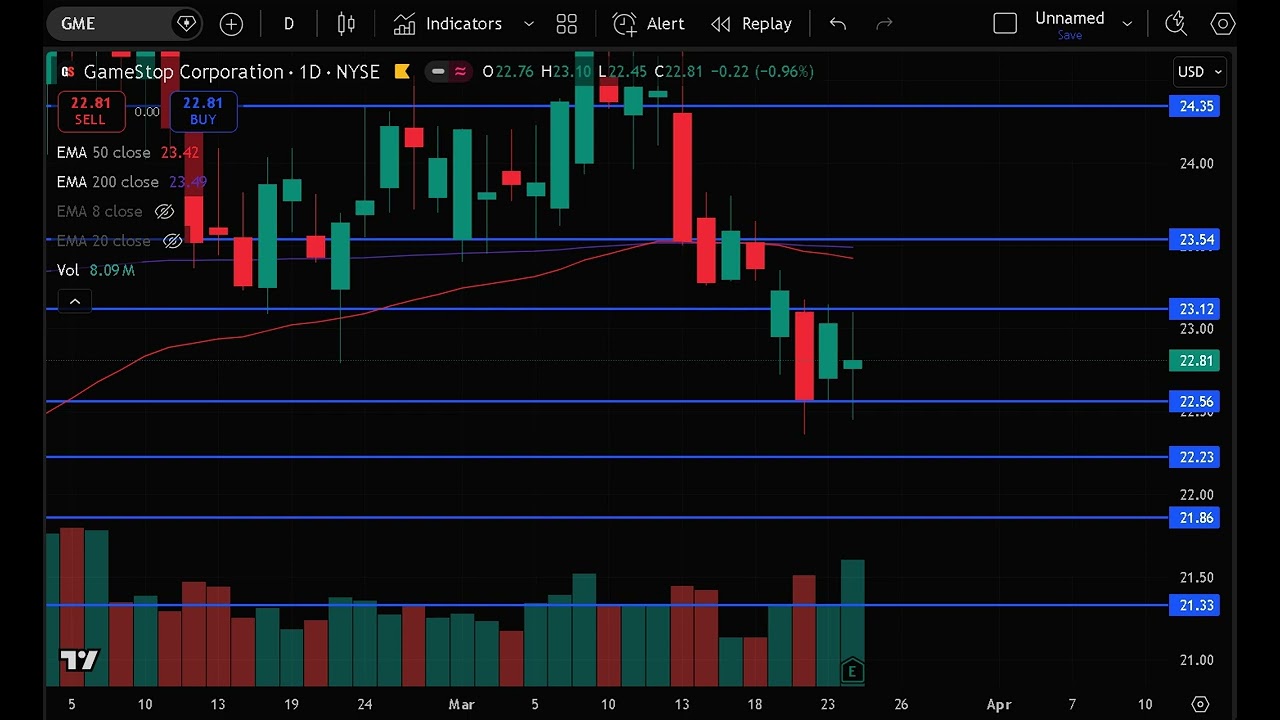Create a new Alert
The image size is (1280, 720).
coord(649,23)
